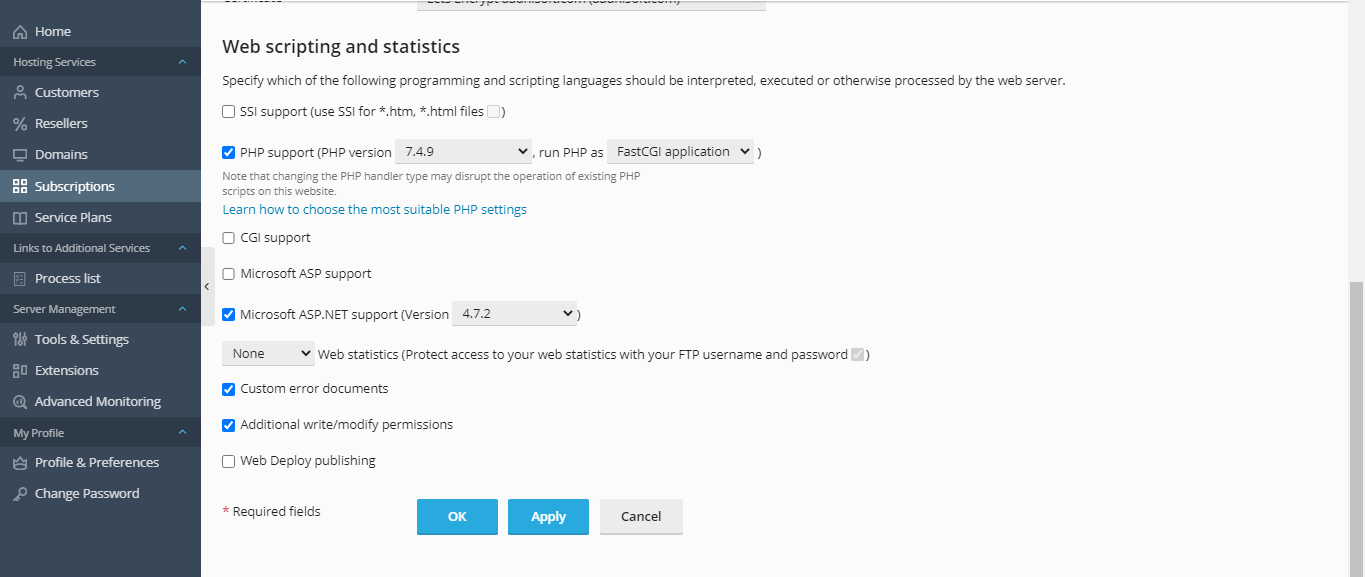Click the Service Plans book icon
Image resolution: width=1365 pixels, height=577 pixels.
click(20, 218)
